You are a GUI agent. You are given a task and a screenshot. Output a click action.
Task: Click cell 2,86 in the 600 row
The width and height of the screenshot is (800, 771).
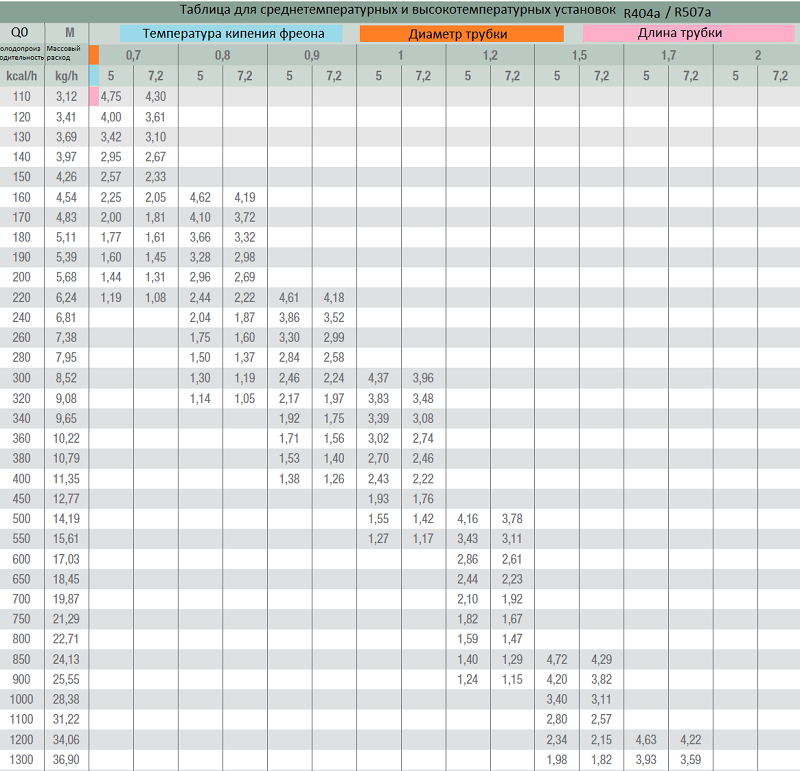click(468, 559)
